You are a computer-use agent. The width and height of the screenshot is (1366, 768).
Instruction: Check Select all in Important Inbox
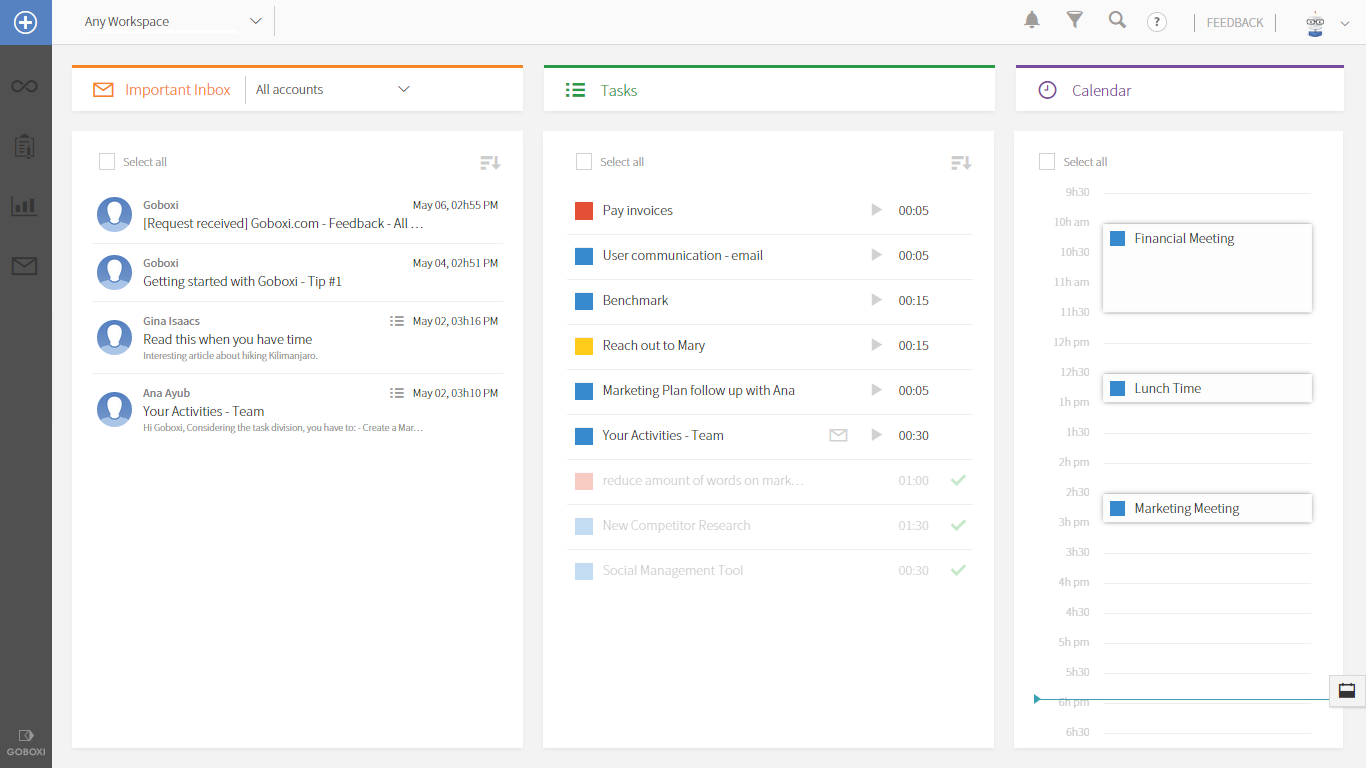coord(107,162)
